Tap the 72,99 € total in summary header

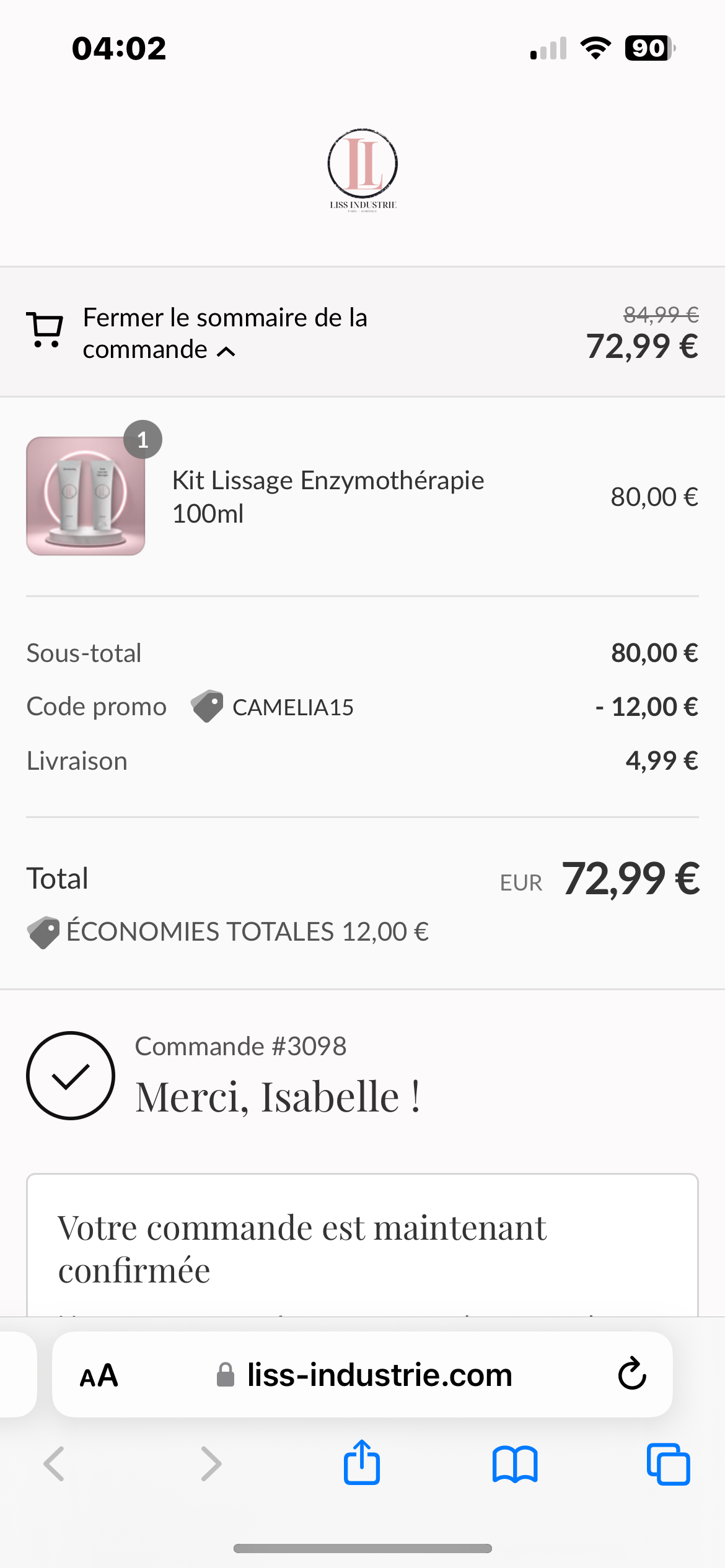tap(642, 346)
